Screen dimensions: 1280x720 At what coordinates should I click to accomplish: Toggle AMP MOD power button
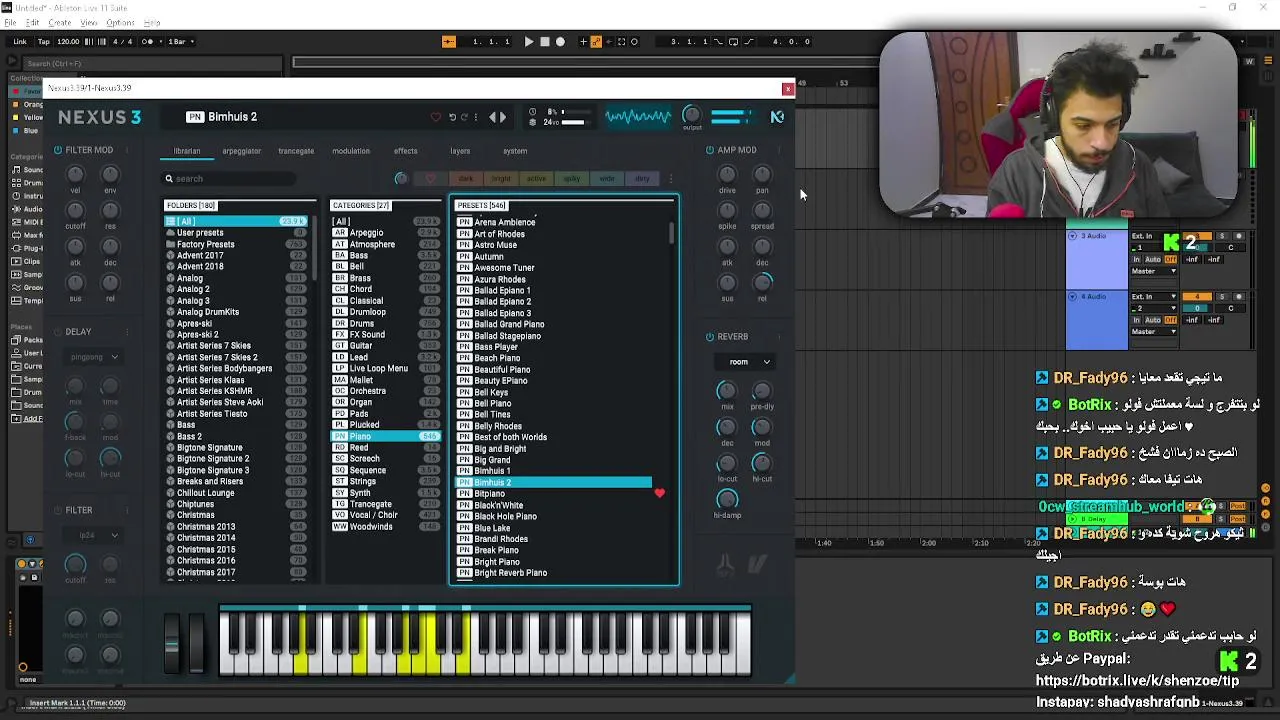pos(710,150)
